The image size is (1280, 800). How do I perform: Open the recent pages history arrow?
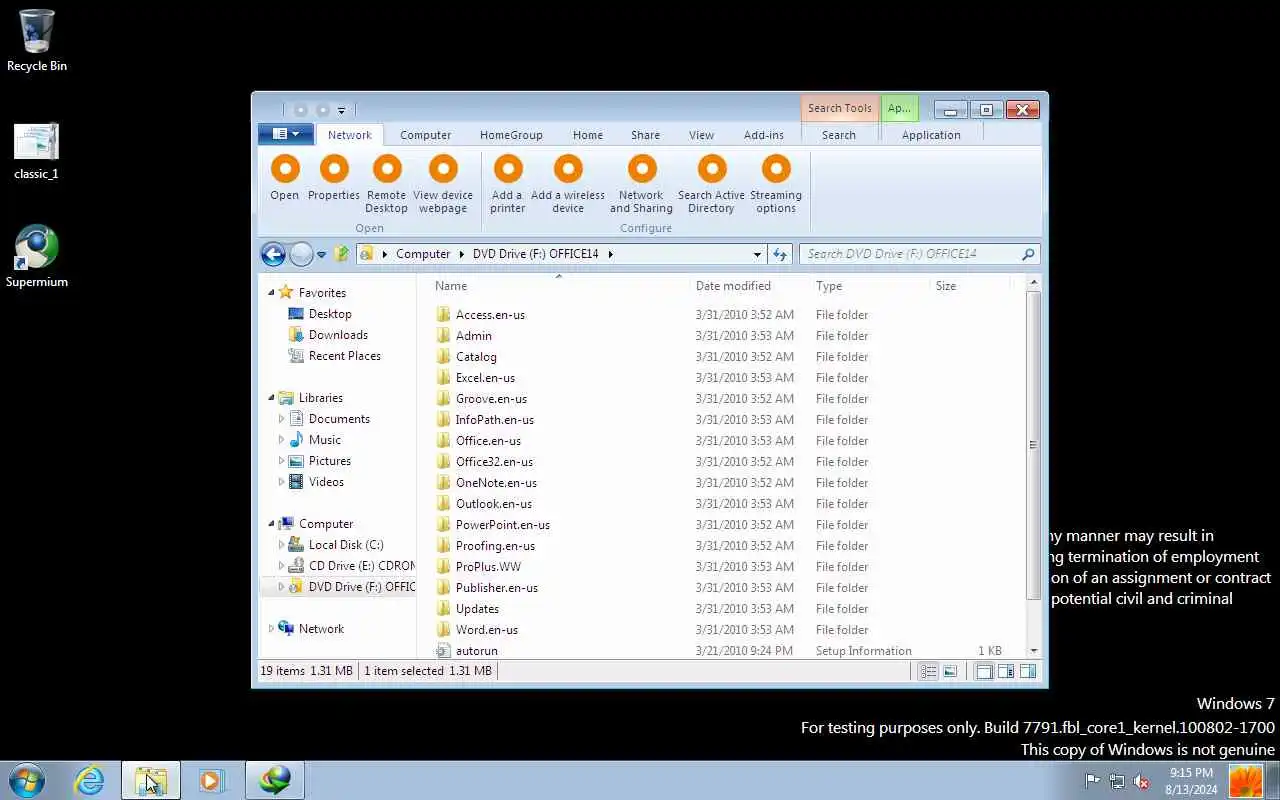pos(321,255)
